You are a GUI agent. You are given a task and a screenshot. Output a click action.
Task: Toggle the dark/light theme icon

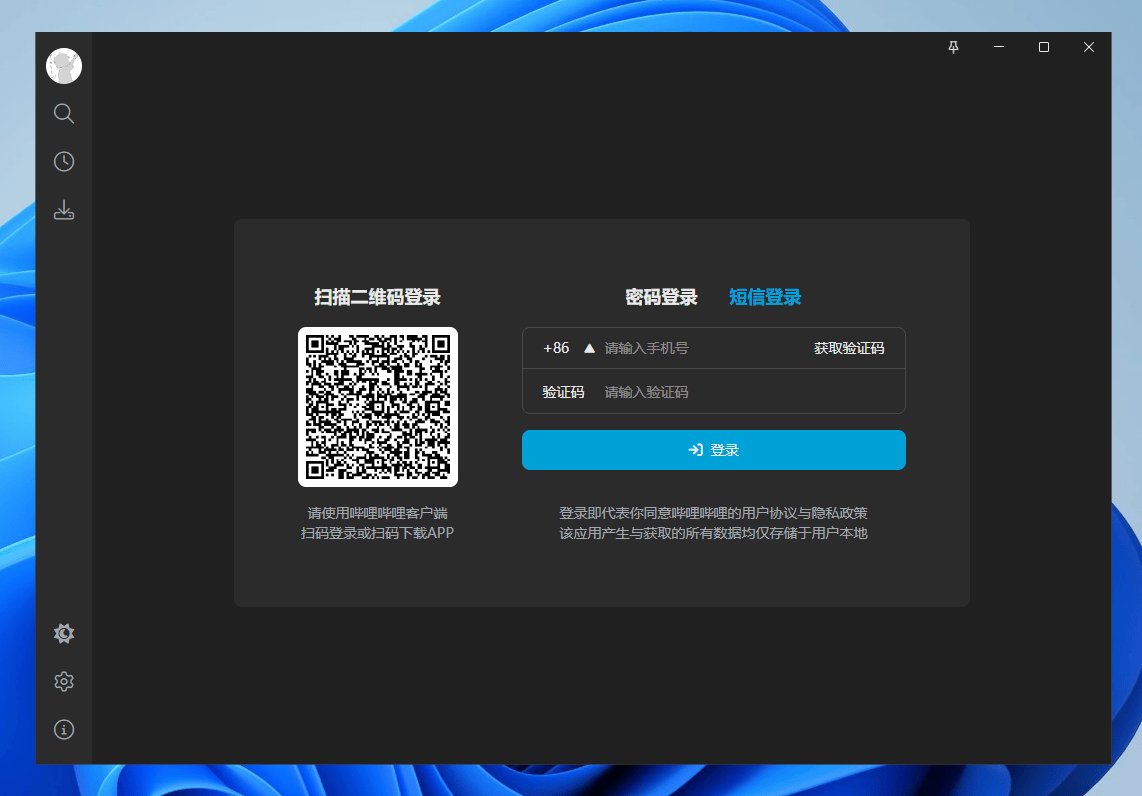(x=64, y=633)
